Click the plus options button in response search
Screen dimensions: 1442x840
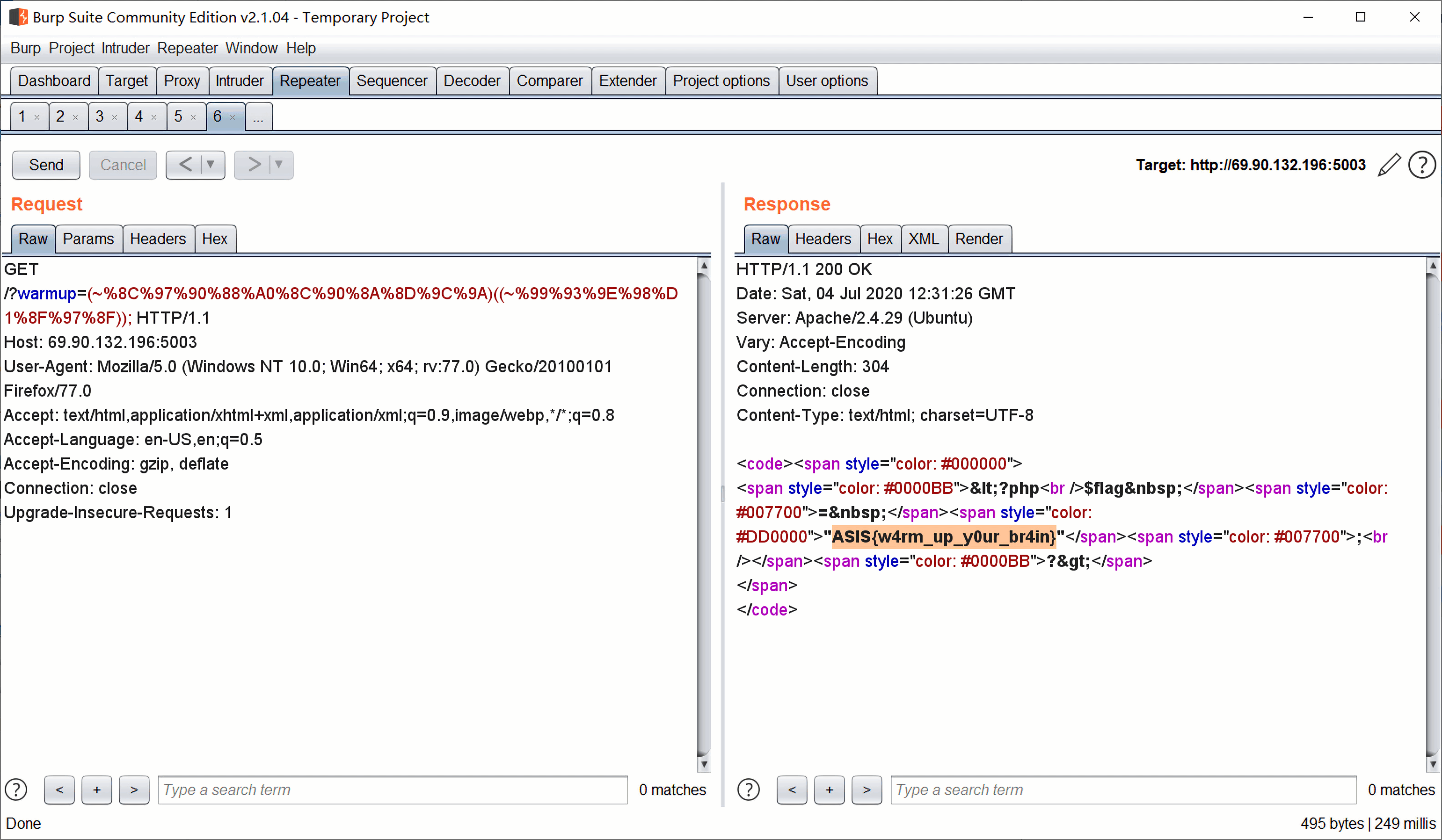pyautogui.click(x=829, y=789)
